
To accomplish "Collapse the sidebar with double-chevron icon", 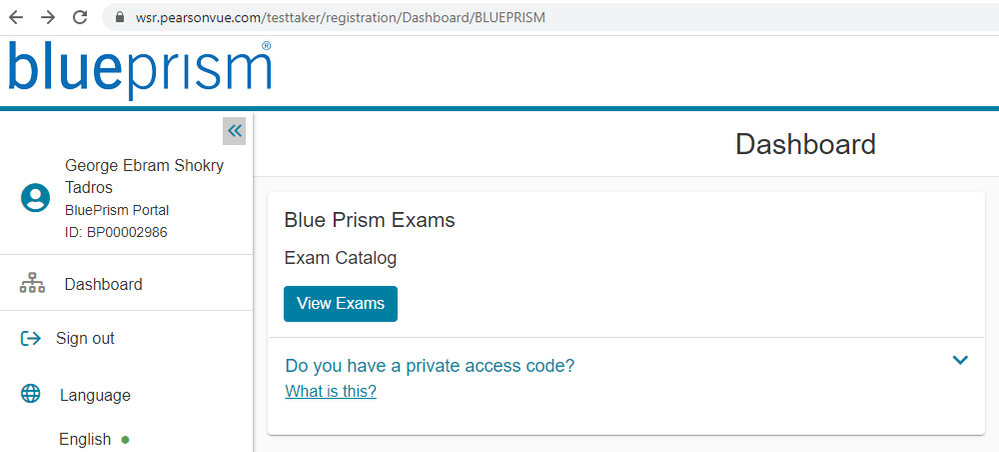I will pyautogui.click(x=234, y=130).
